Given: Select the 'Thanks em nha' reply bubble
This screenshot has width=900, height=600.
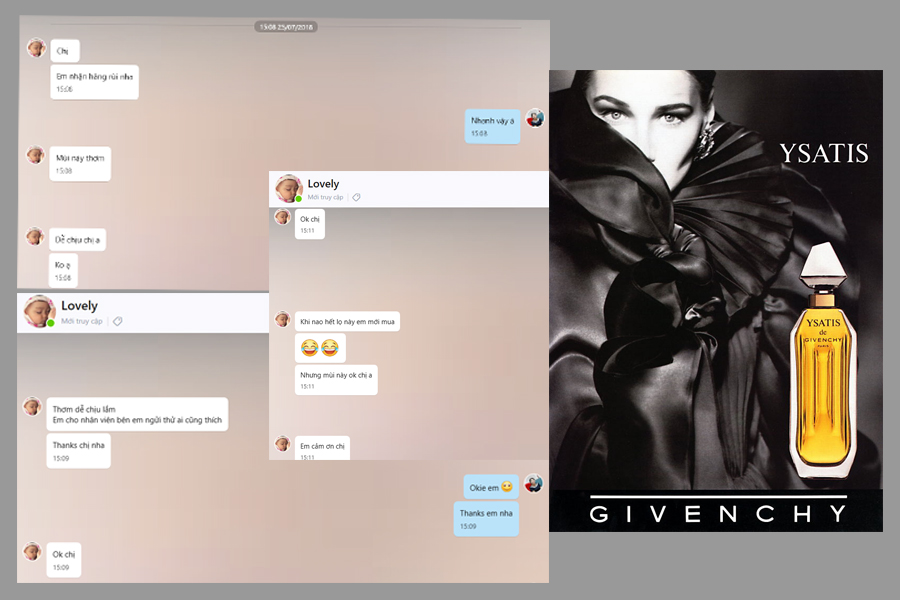Looking at the screenshot, I should (x=486, y=519).
